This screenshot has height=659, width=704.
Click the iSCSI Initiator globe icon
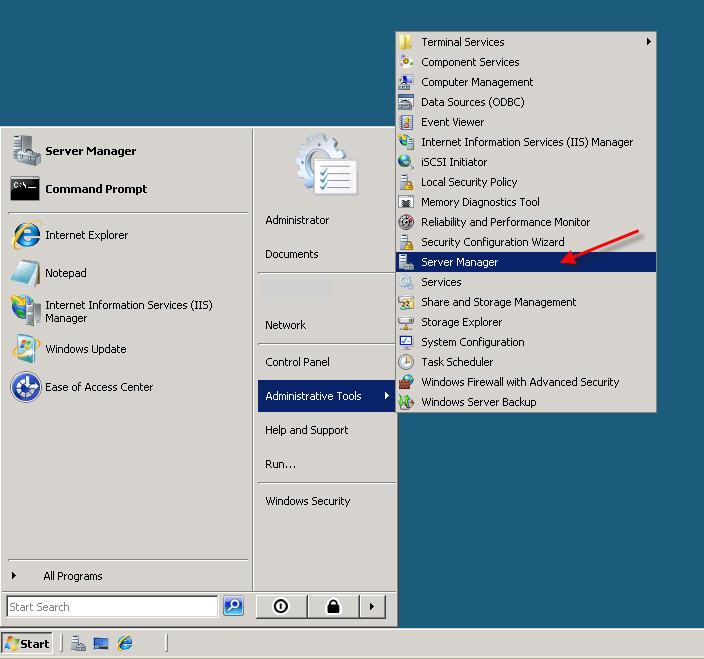click(406, 162)
